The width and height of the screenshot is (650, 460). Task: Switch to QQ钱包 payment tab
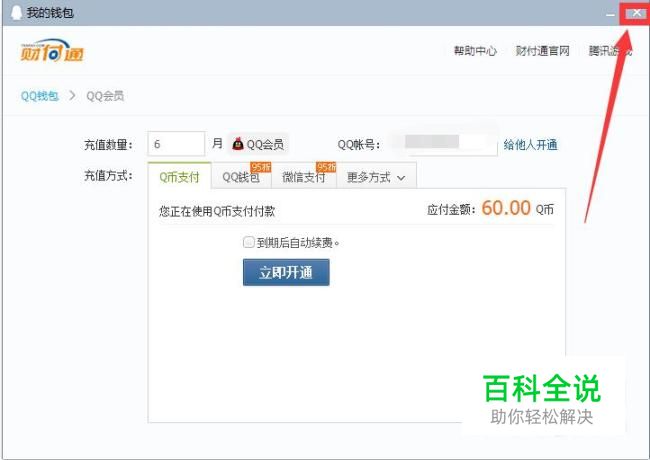(241, 177)
